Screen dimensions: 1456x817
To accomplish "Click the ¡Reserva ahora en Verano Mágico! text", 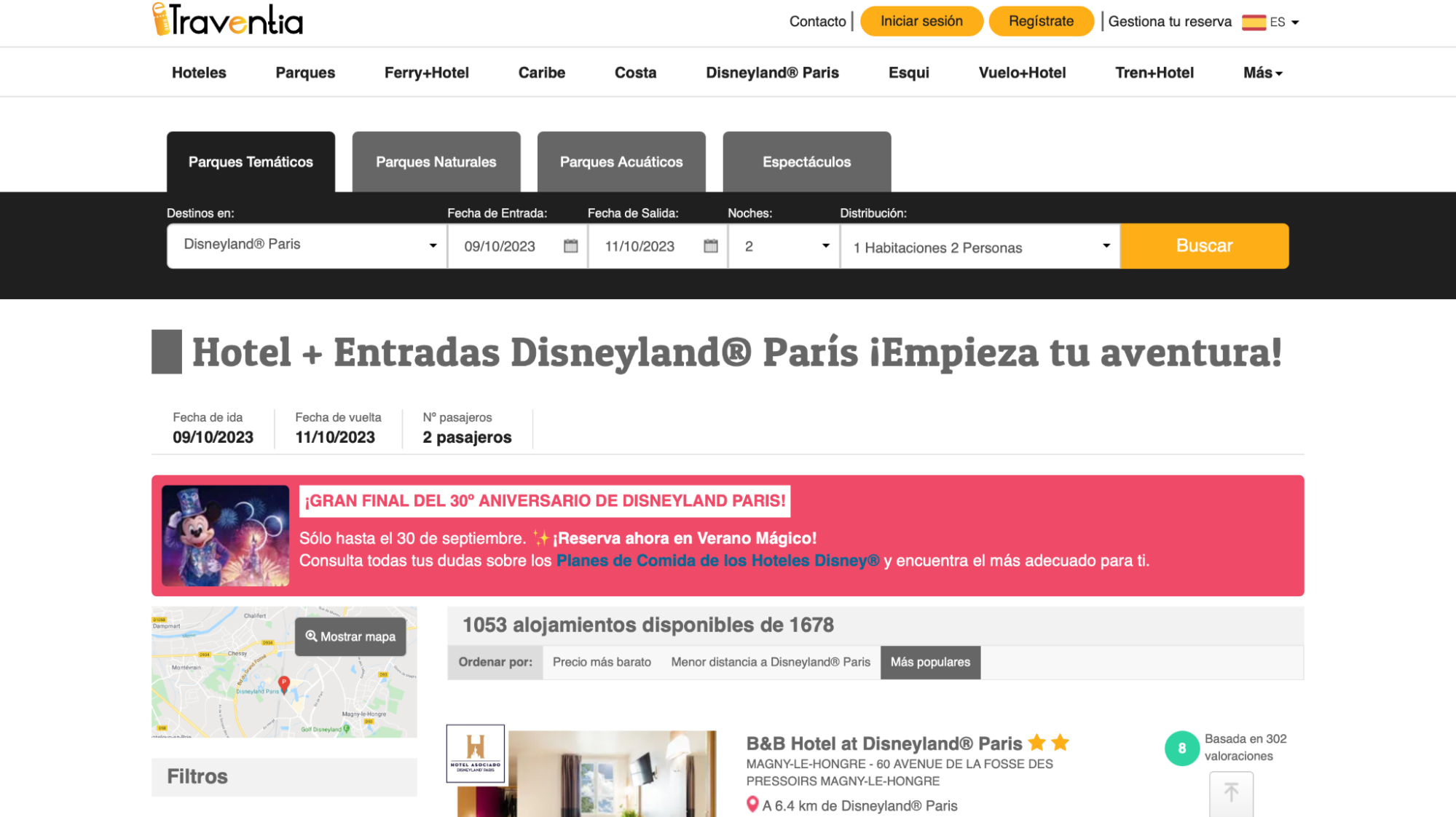I will coord(685,538).
